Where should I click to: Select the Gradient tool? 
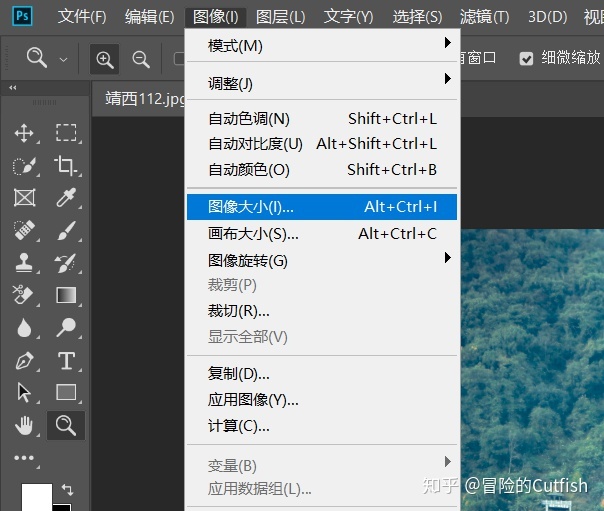pos(66,295)
